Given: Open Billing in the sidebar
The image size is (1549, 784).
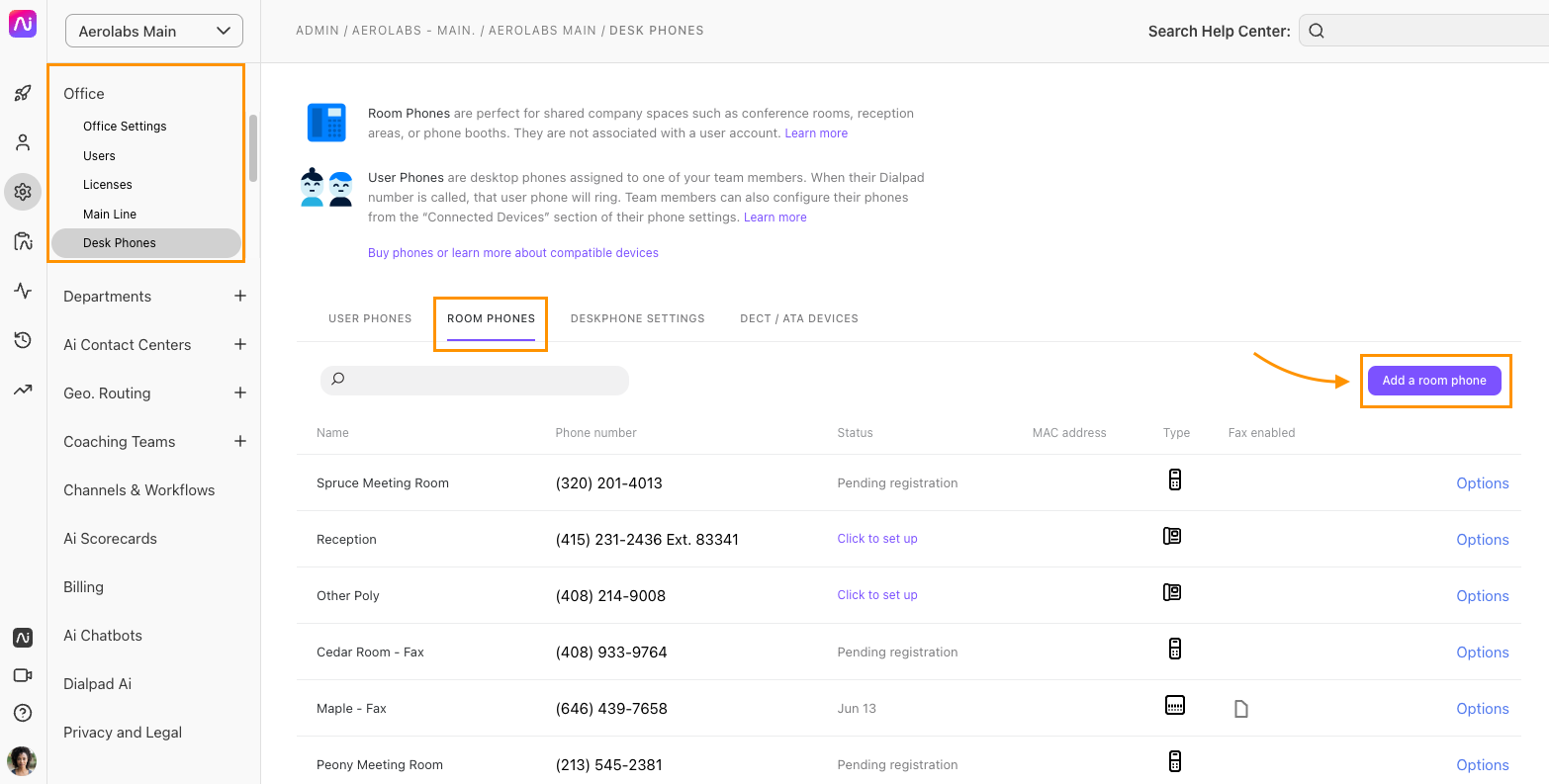Looking at the screenshot, I should [x=83, y=587].
